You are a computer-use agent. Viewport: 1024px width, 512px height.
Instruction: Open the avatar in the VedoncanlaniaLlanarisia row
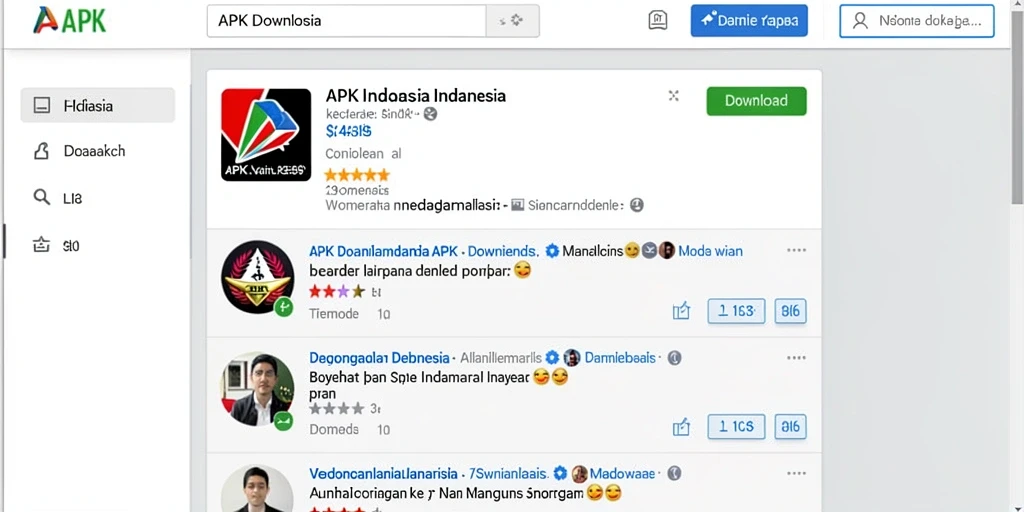(x=257, y=488)
